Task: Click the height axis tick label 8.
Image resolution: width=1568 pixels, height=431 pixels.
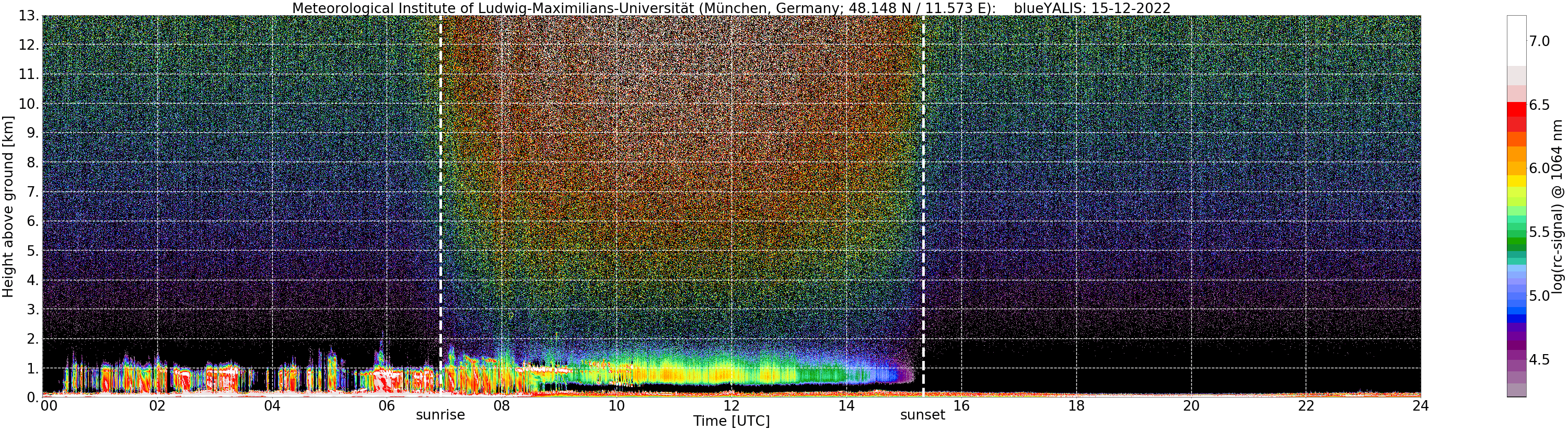Action: [x=33, y=163]
